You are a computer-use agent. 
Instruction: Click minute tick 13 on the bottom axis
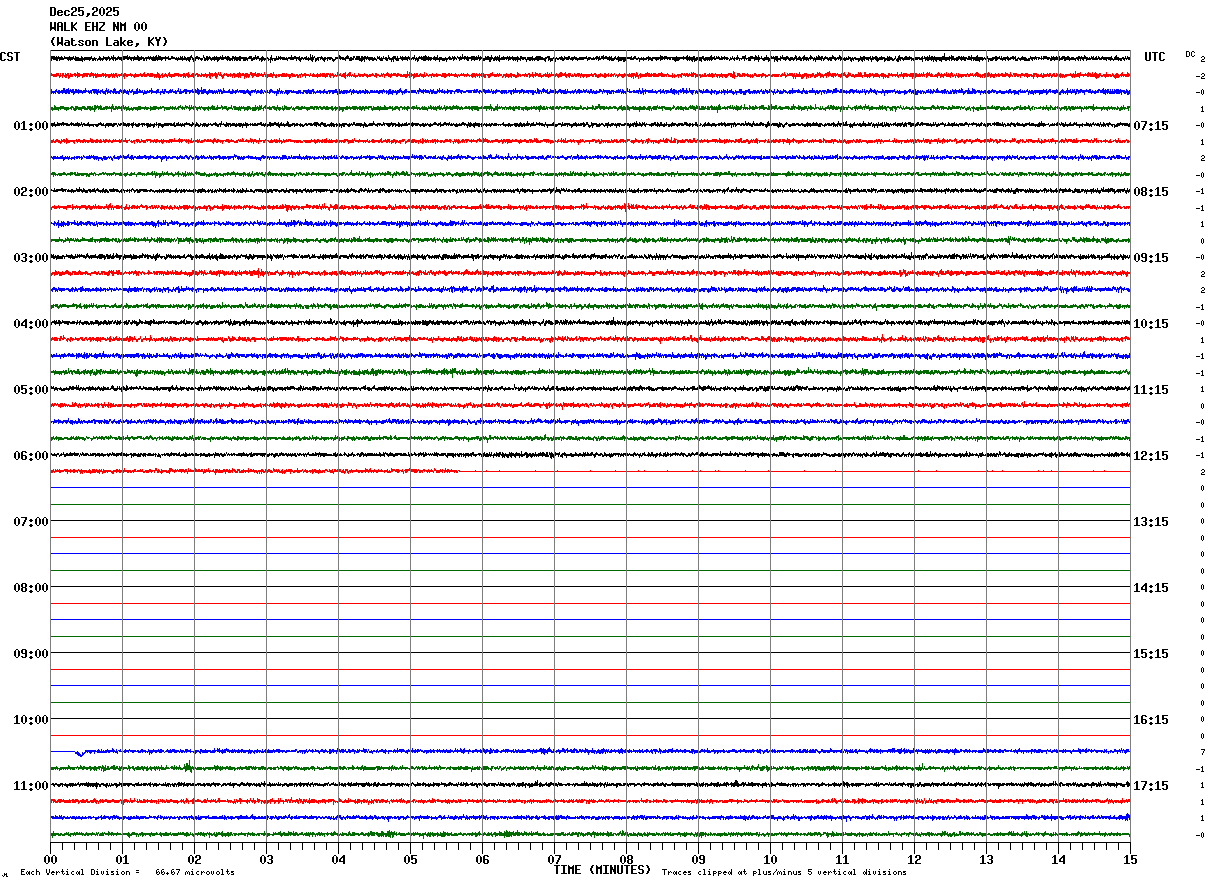tap(986, 860)
